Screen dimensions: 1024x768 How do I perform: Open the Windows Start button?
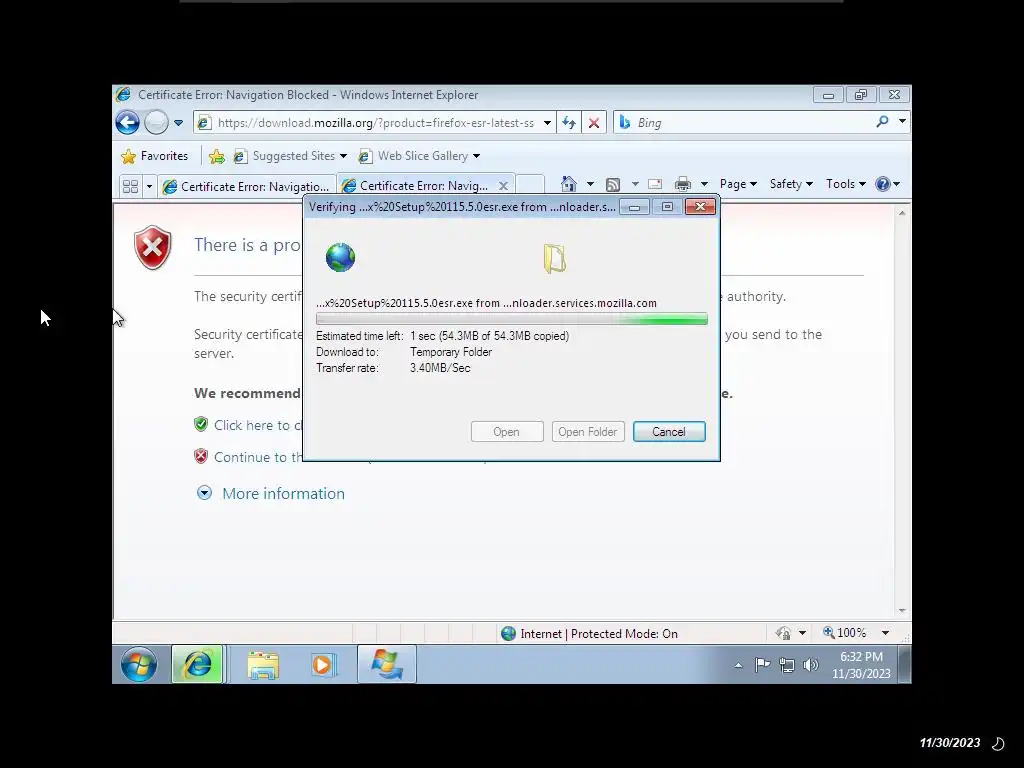138,665
